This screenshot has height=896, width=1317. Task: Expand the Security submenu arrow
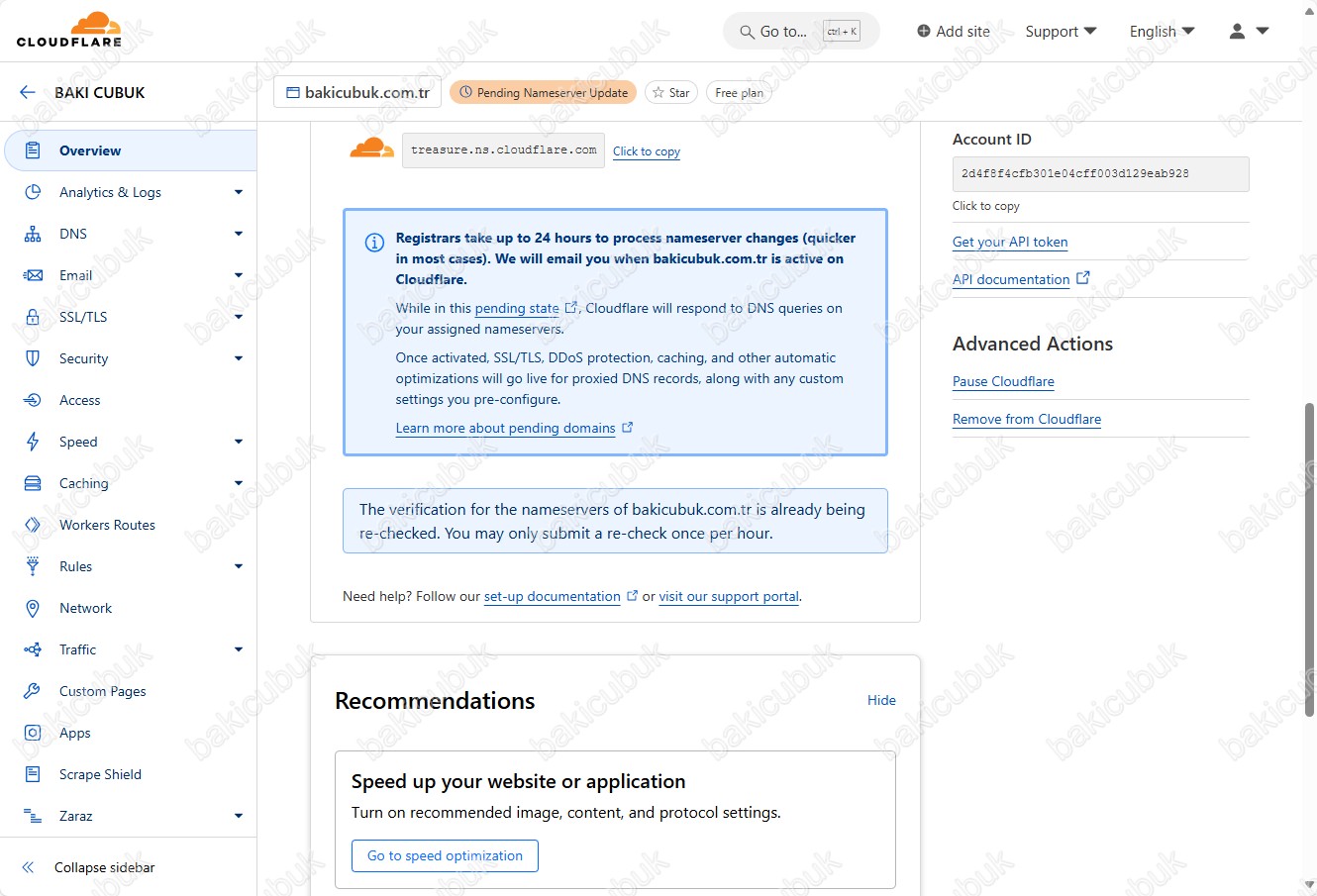pyautogui.click(x=239, y=358)
